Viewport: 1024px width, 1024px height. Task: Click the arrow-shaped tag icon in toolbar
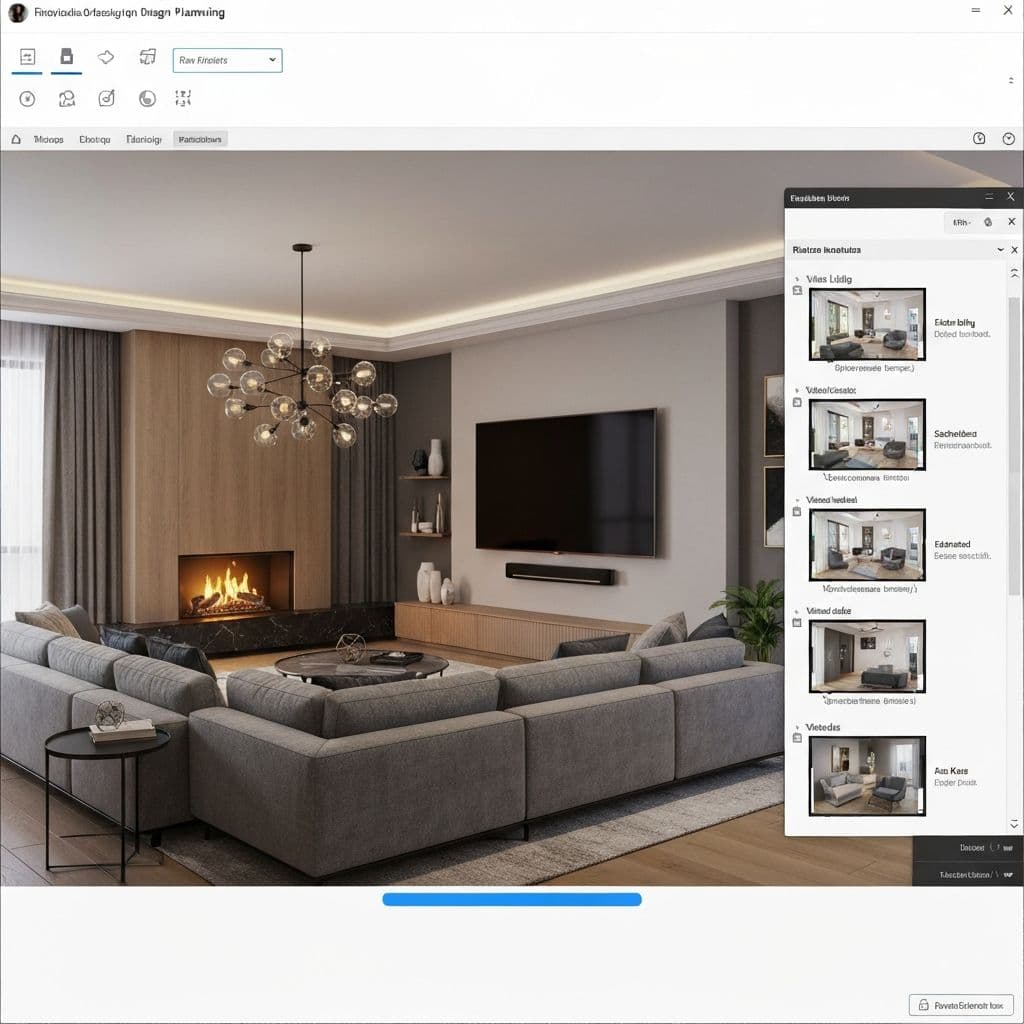pos(106,57)
